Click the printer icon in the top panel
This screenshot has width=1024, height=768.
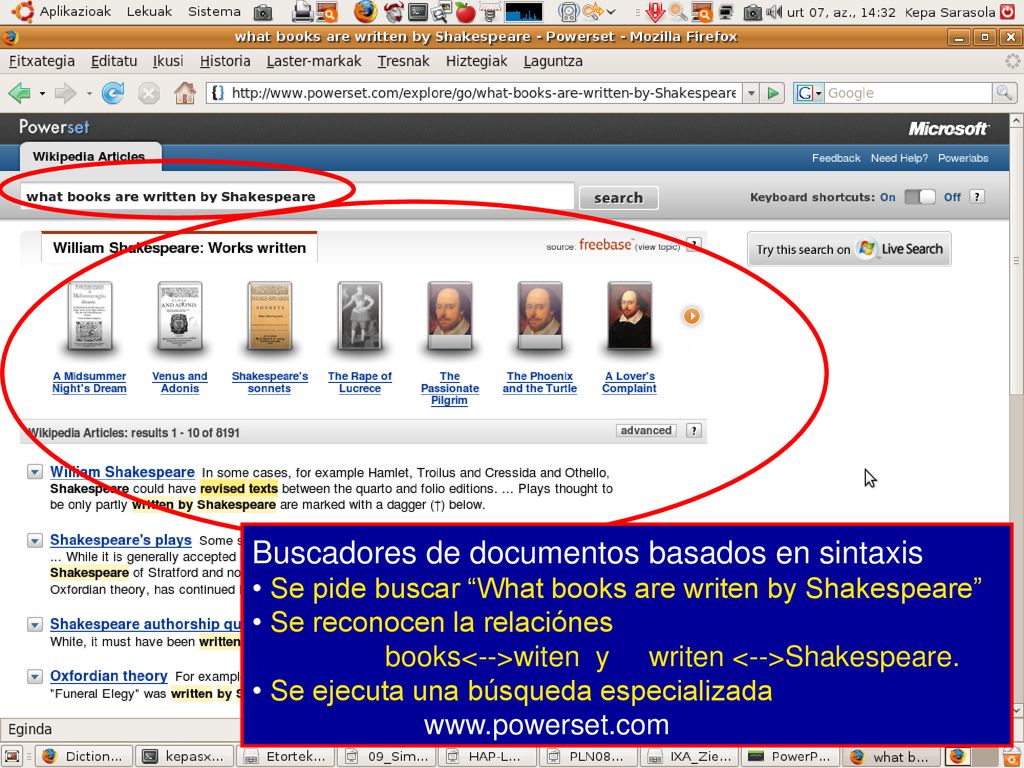302,11
